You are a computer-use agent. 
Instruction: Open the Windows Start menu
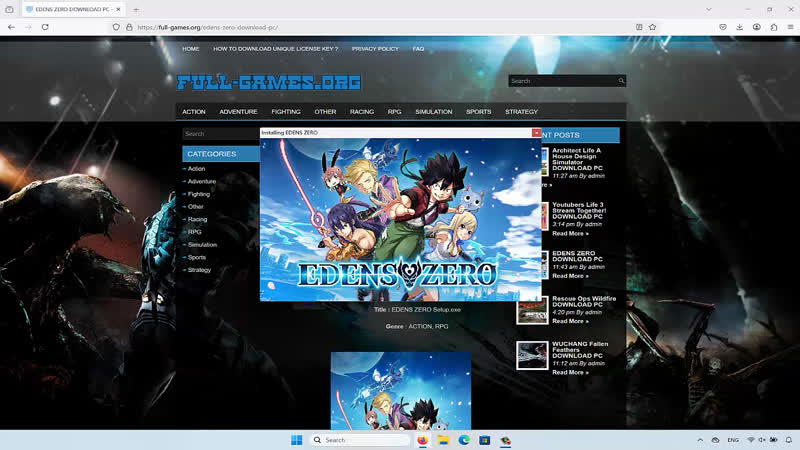click(296, 440)
